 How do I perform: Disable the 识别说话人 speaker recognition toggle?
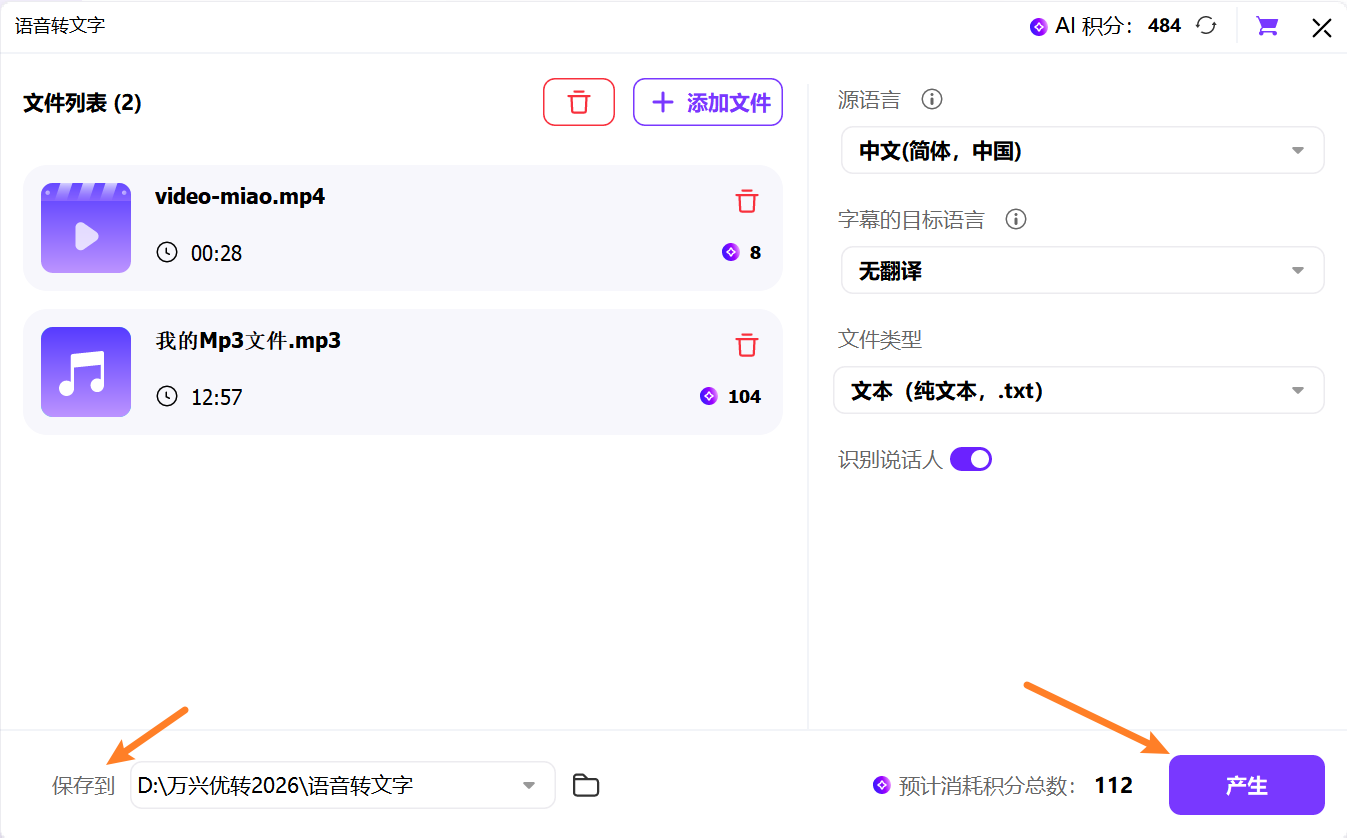[970, 458]
